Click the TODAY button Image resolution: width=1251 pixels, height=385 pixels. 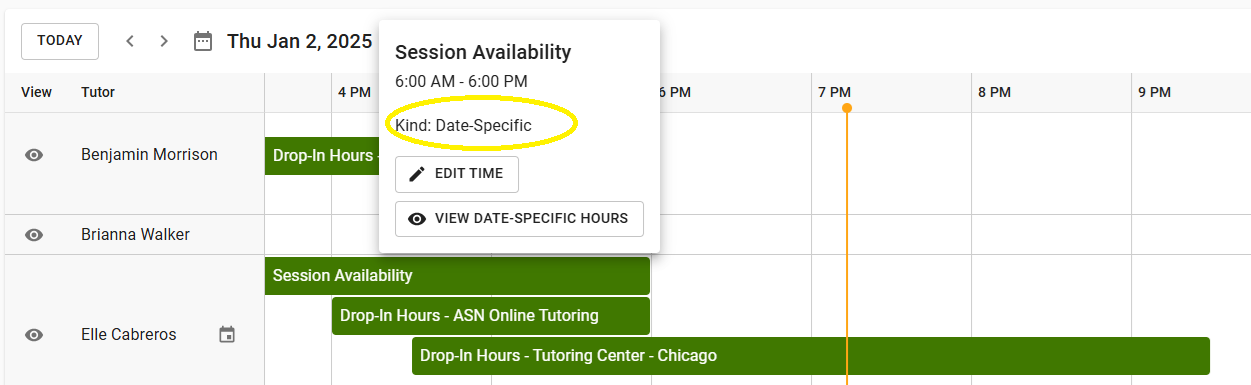(60, 41)
